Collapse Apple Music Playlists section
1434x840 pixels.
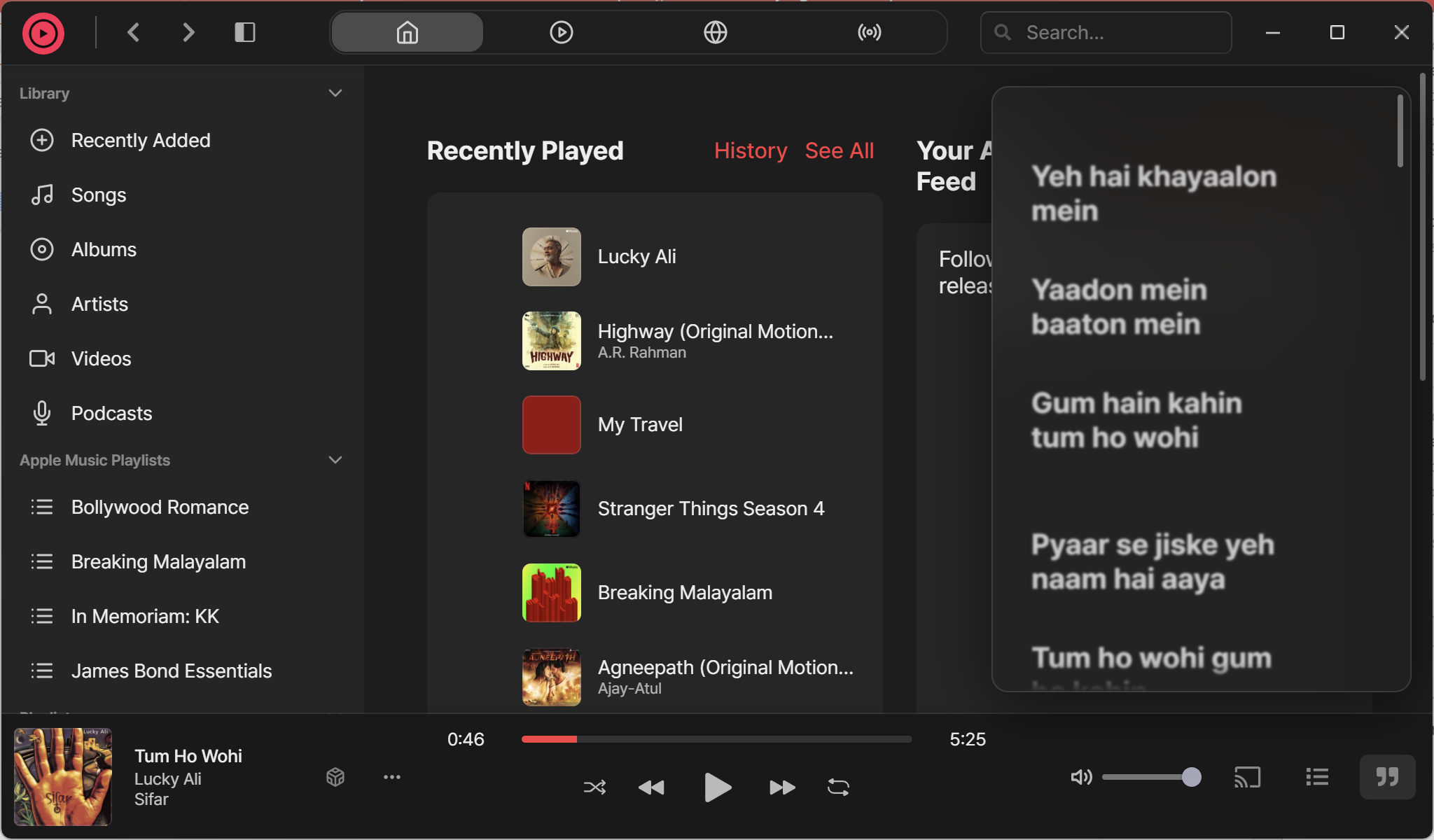pos(335,460)
